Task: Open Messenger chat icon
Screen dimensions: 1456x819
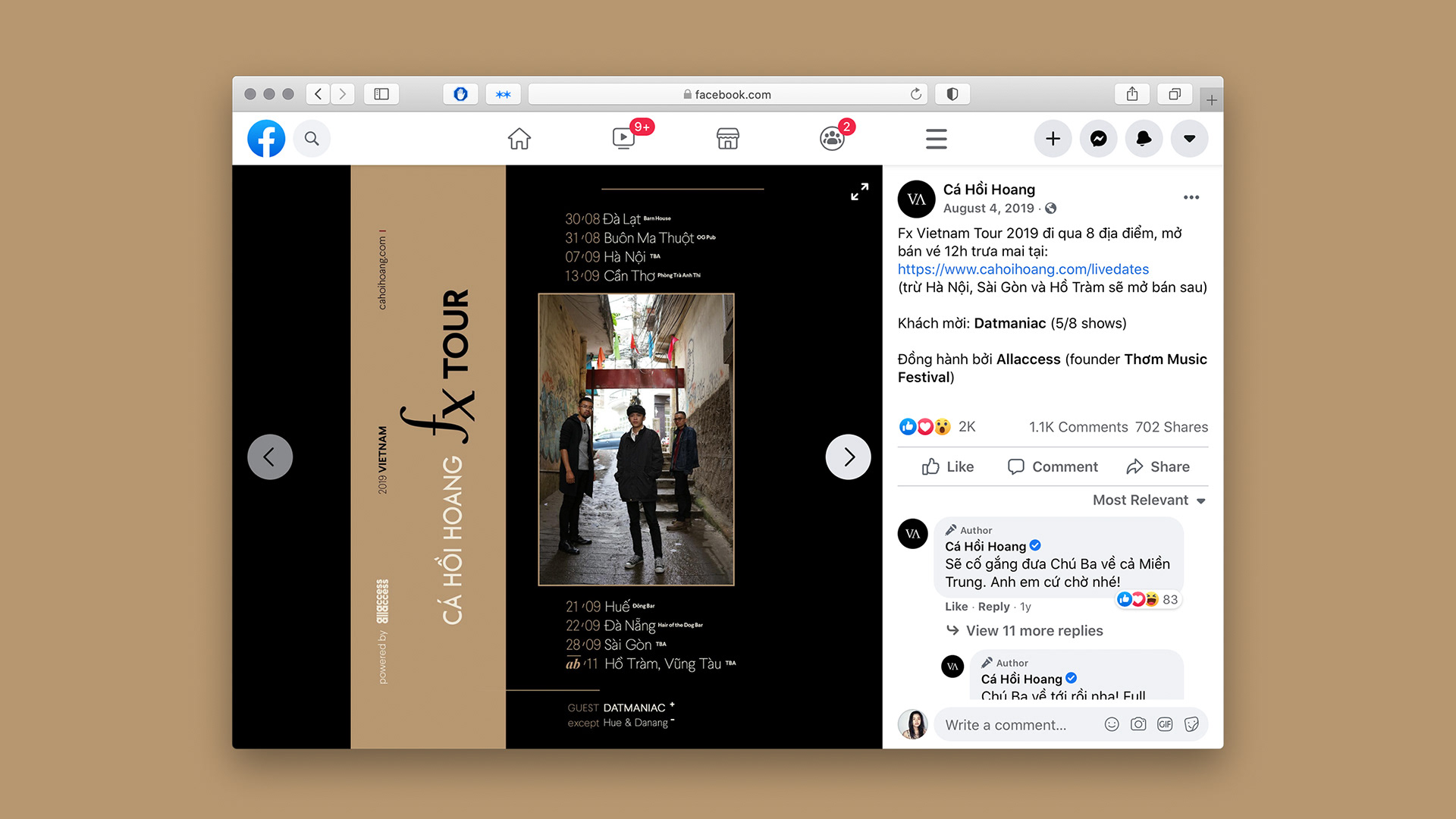Action: (x=1098, y=139)
